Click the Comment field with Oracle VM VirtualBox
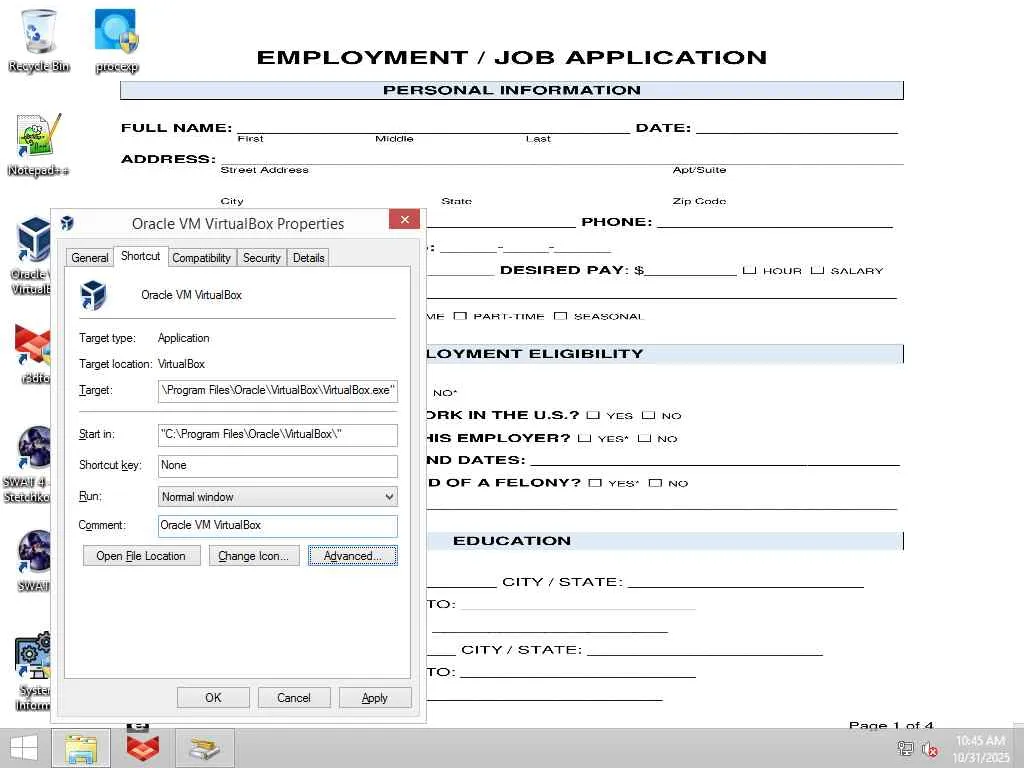This screenshot has height=768, width=1024. [278, 526]
